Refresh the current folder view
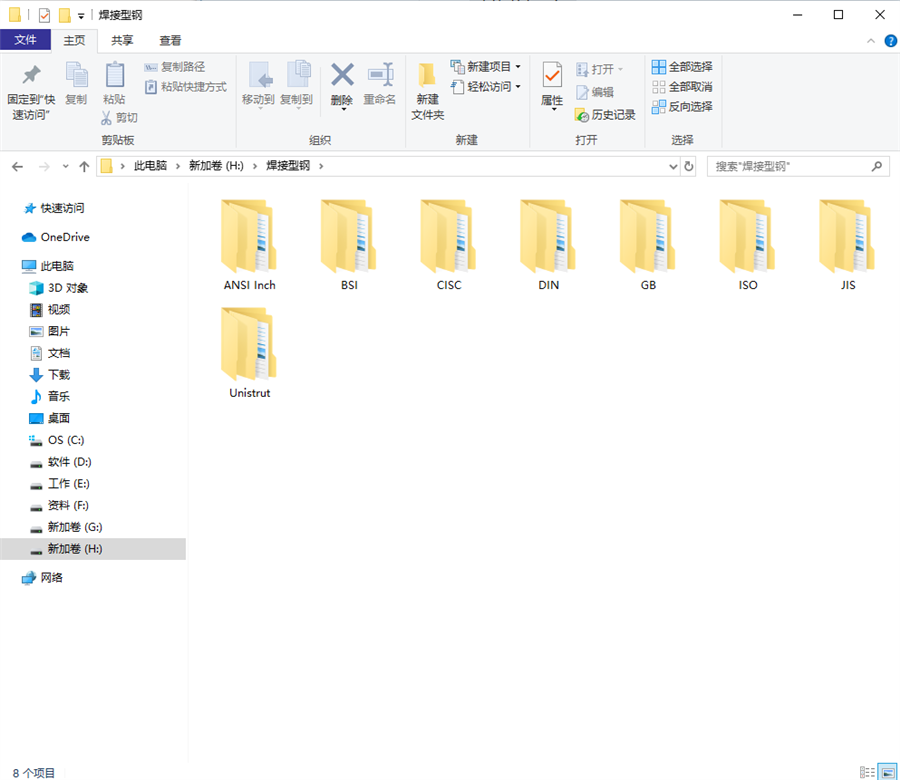 (x=688, y=166)
